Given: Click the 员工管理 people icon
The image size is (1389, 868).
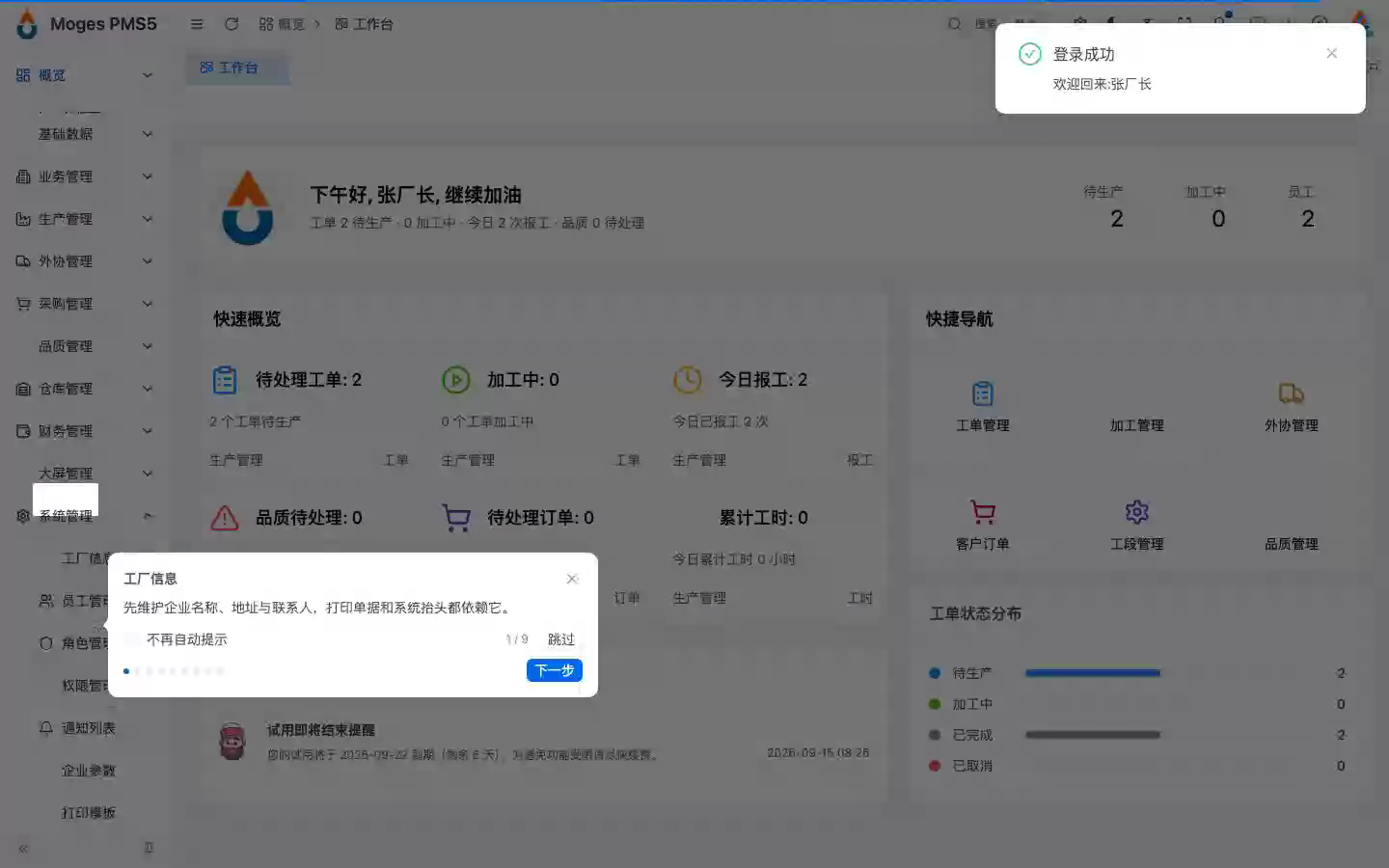Looking at the screenshot, I should 46,601.
